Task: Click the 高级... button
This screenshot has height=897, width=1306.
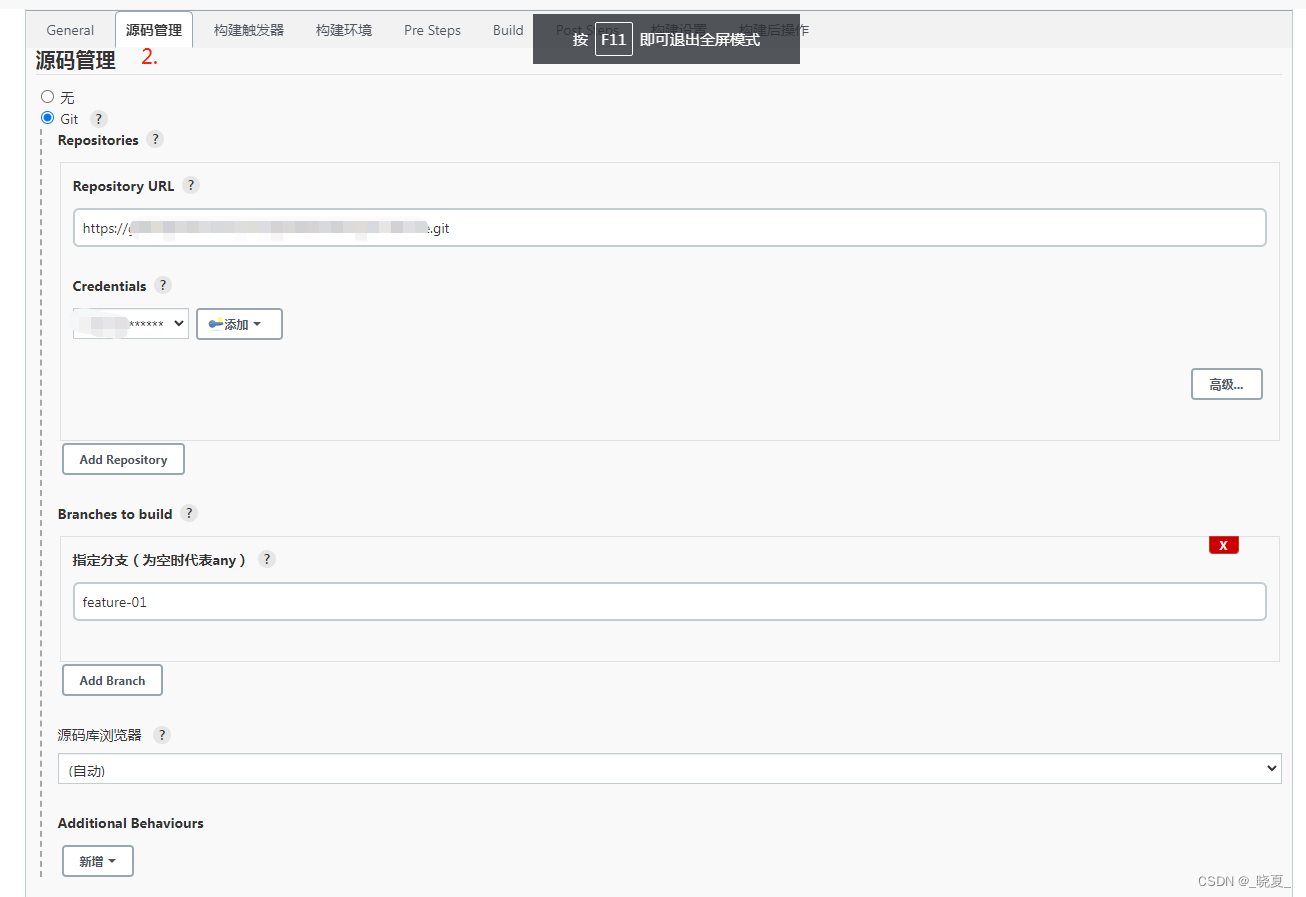Action: (1227, 384)
